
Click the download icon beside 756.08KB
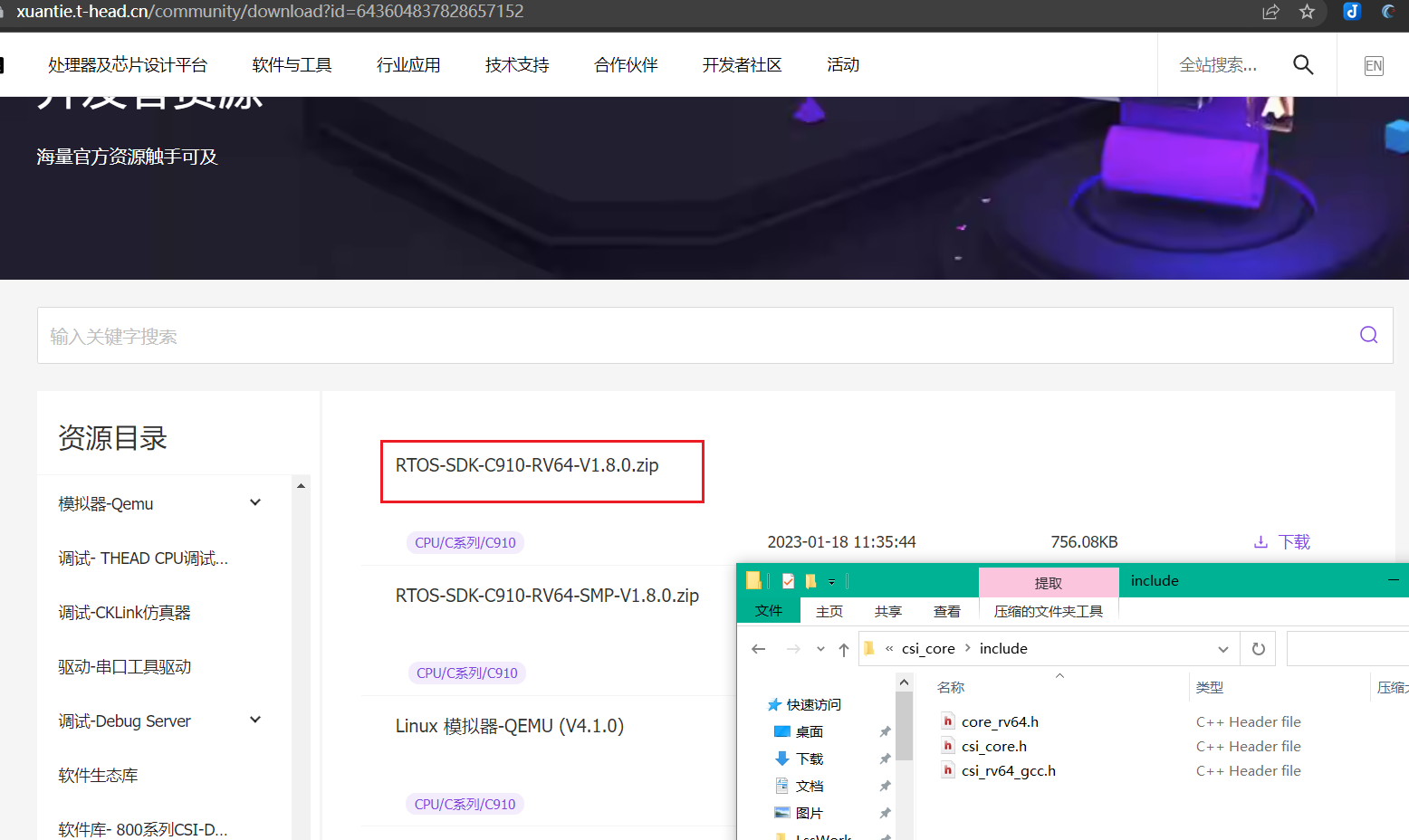(1260, 542)
